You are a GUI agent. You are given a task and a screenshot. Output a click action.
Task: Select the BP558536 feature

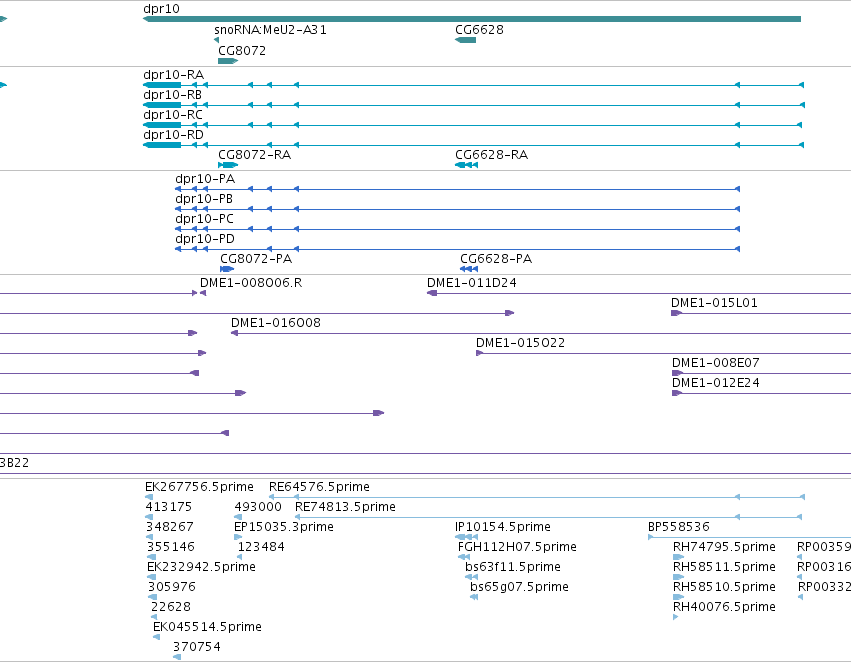click(750, 537)
